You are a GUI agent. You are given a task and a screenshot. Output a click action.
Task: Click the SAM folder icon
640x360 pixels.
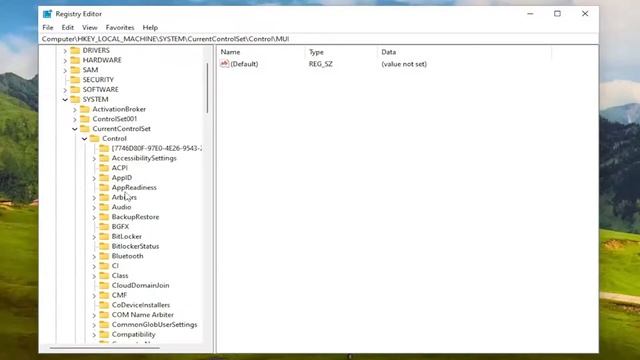(x=75, y=70)
